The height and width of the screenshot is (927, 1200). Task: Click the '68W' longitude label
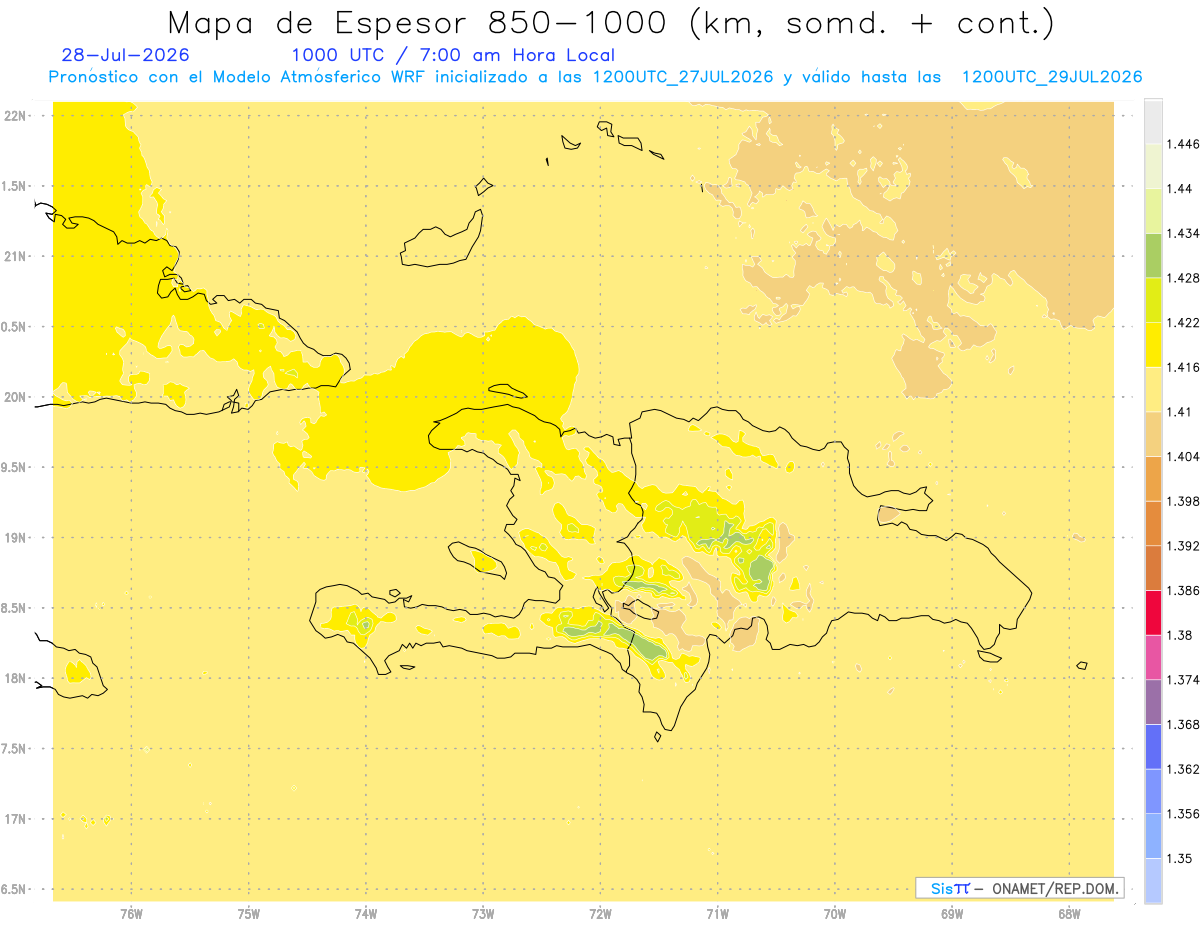pyautogui.click(x=1069, y=914)
